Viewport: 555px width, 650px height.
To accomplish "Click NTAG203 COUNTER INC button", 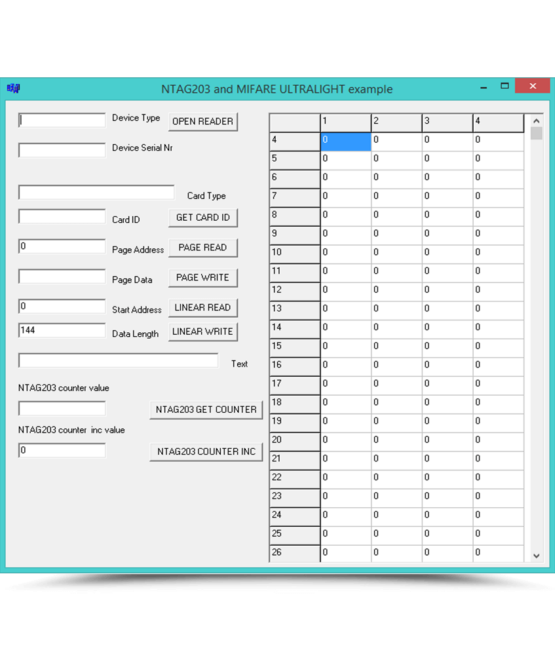I will tap(206, 451).
